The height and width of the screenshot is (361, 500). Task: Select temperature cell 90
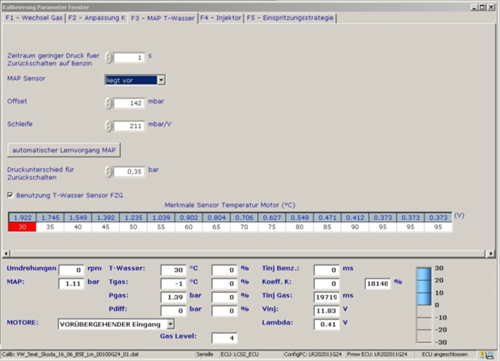(355, 227)
